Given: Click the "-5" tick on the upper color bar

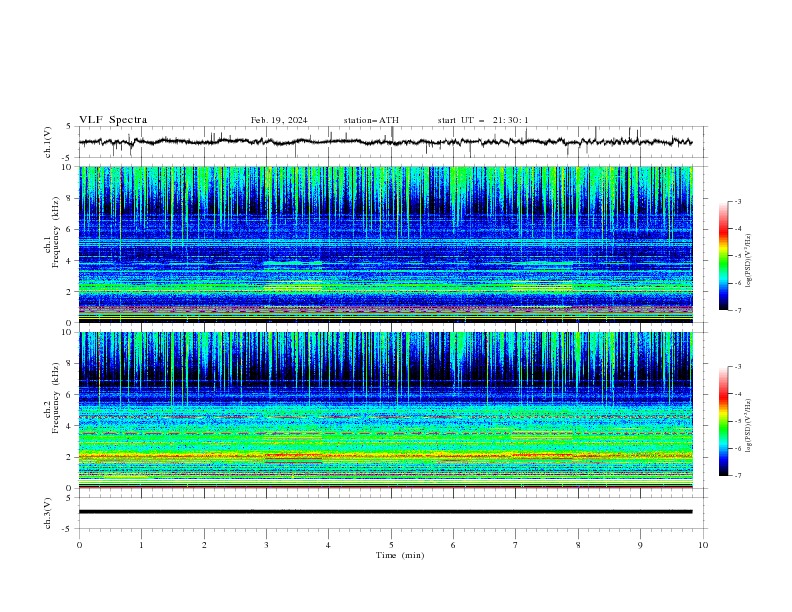Looking at the screenshot, I should click(x=737, y=256).
